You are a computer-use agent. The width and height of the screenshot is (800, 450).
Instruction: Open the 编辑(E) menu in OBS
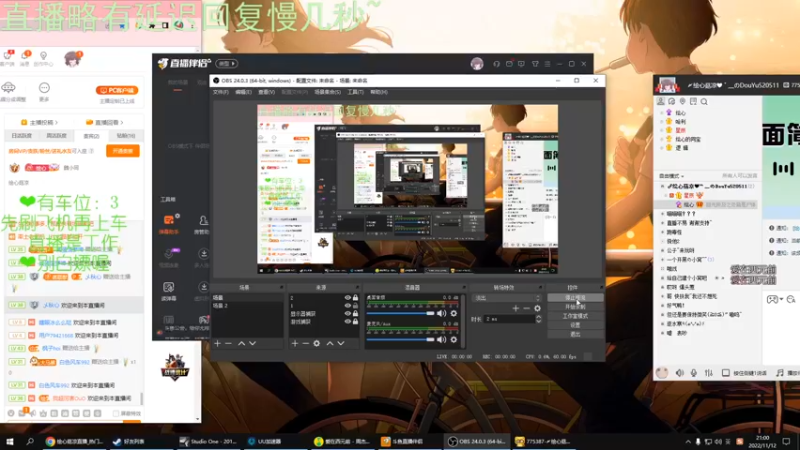tap(243, 92)
